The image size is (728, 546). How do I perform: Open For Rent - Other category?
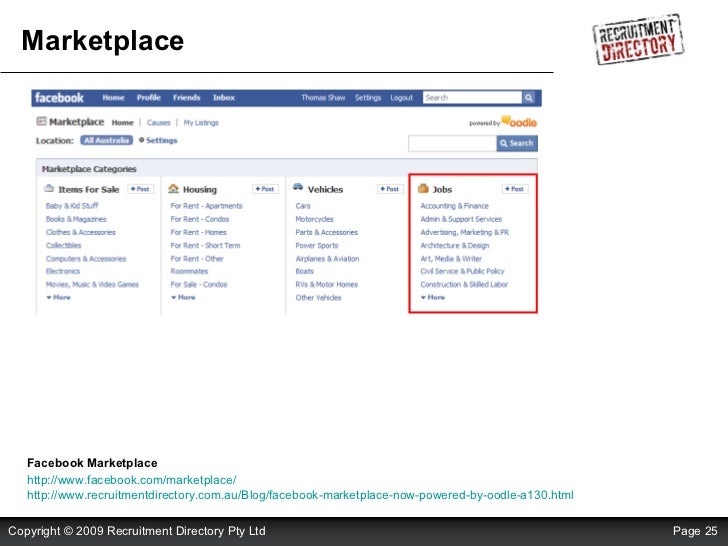[x=197, y=259]
